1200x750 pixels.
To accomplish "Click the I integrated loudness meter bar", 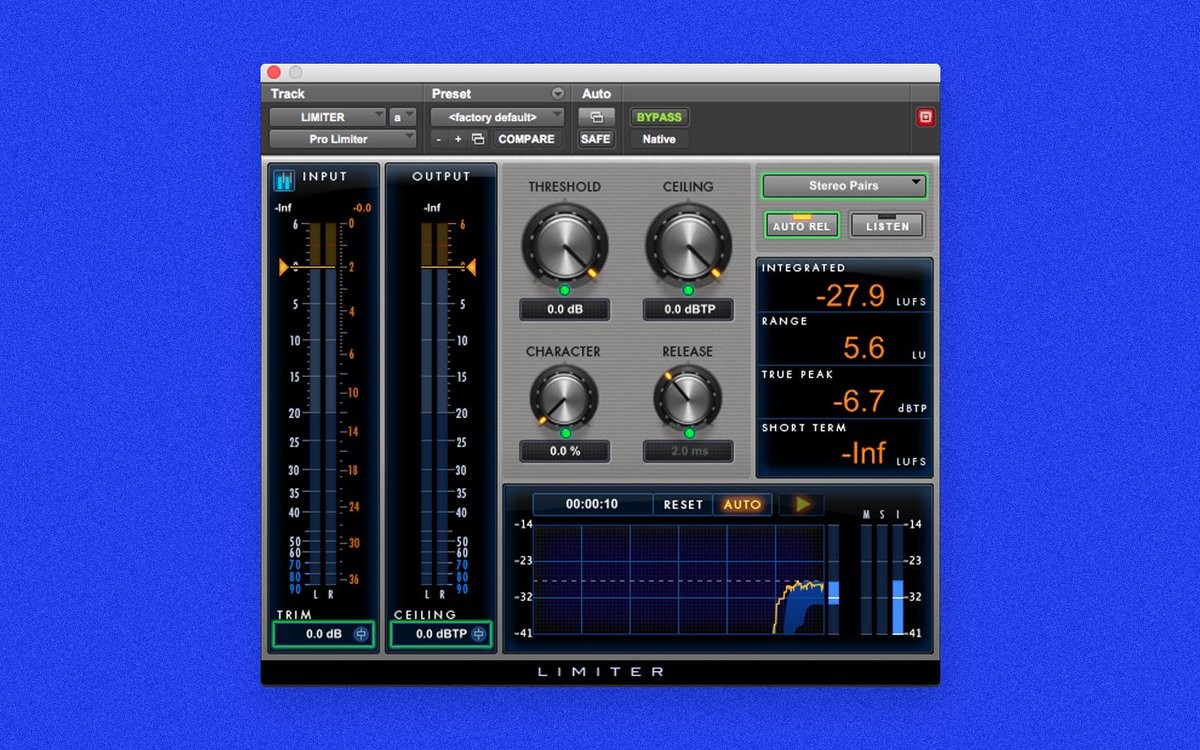I will [897, 579].
